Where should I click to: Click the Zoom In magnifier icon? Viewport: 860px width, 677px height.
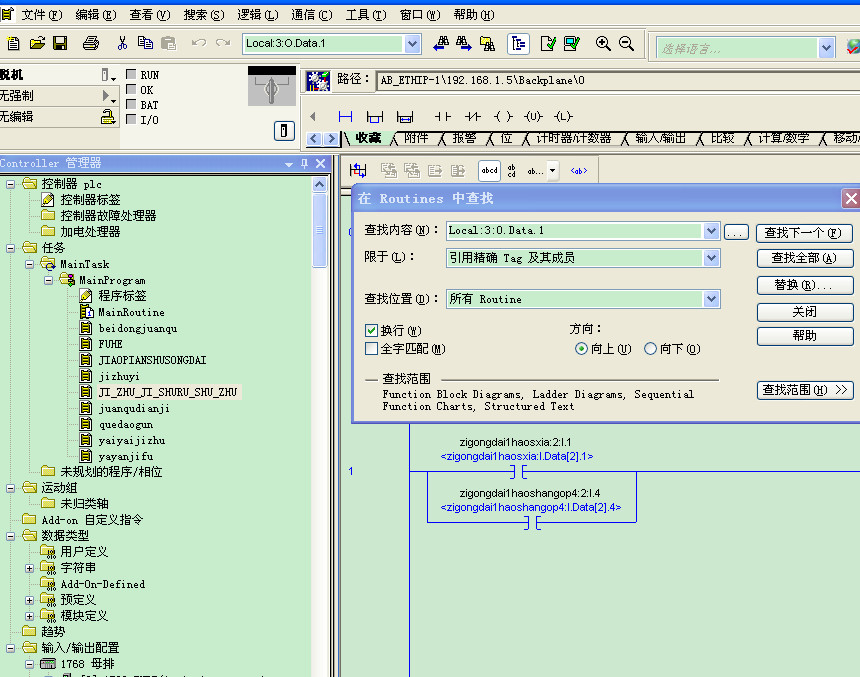pyautogui.click(x=603, y=44)
